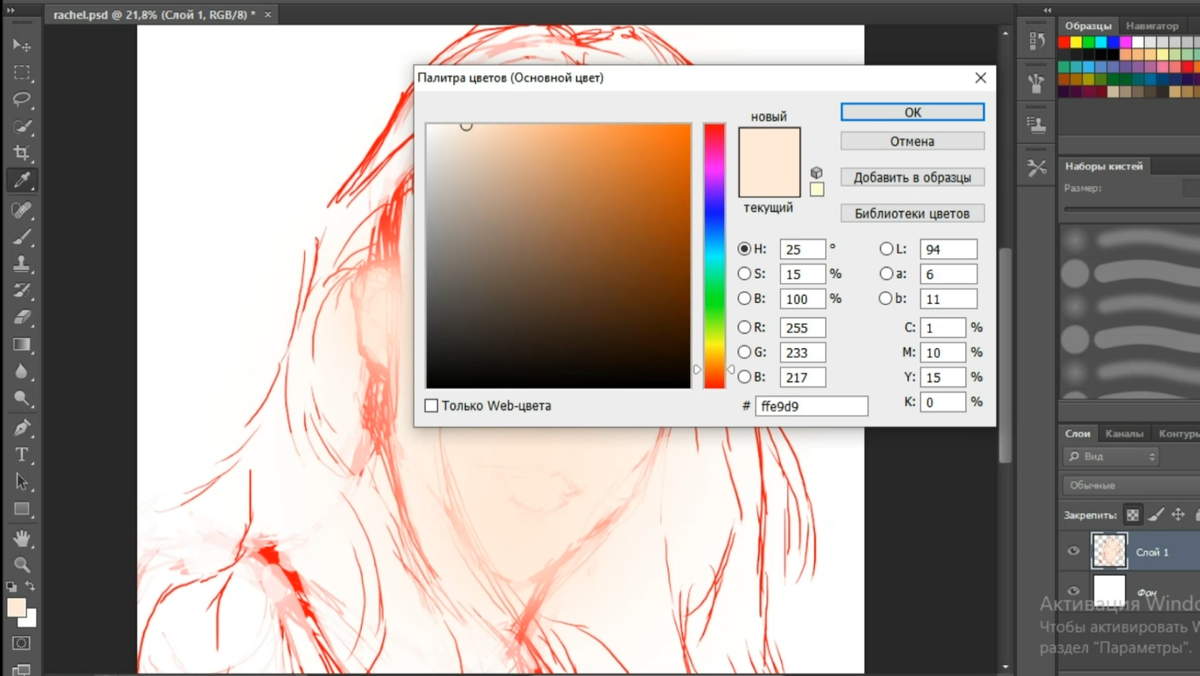Image resolution: width=1200 pixels, height=676 pixels.
Task: Select the Crop tool
Action: (21, 153)
